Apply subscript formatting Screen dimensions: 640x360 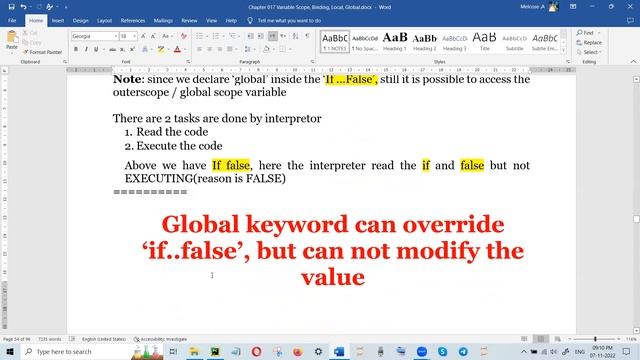click(122, 49)
